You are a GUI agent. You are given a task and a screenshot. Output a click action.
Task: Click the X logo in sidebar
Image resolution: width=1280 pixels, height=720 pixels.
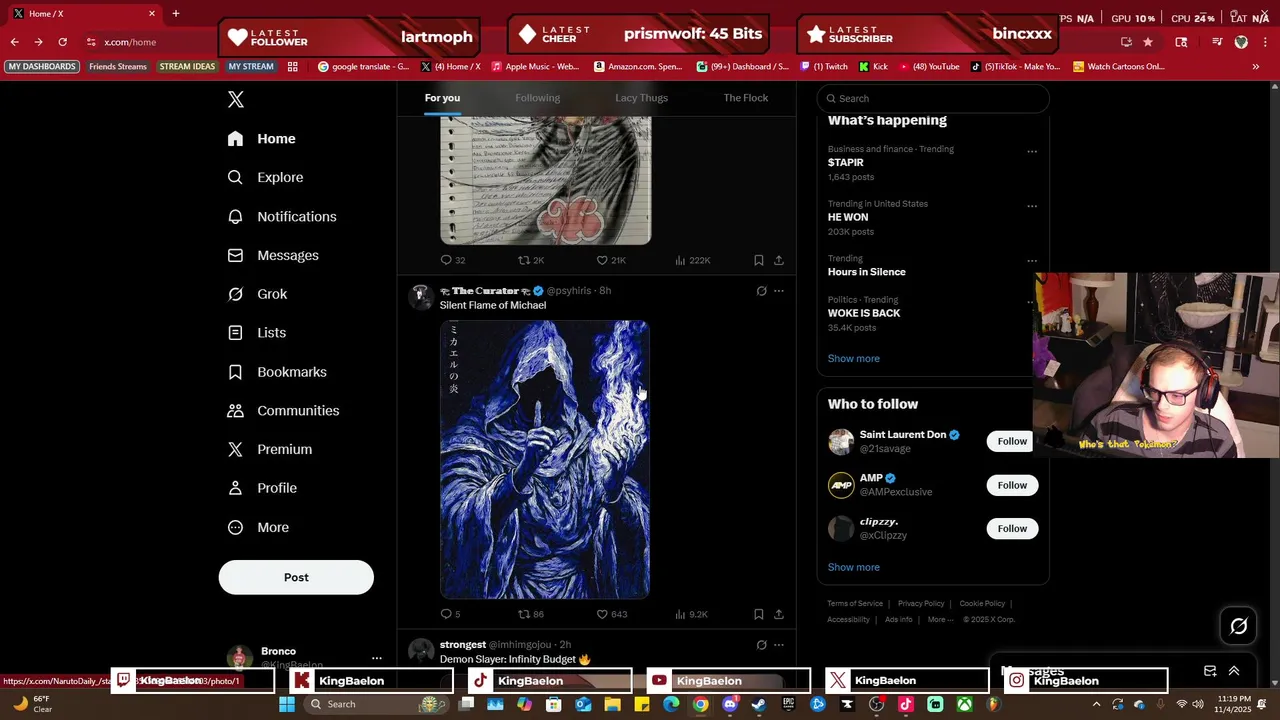(x=236, y=99)
